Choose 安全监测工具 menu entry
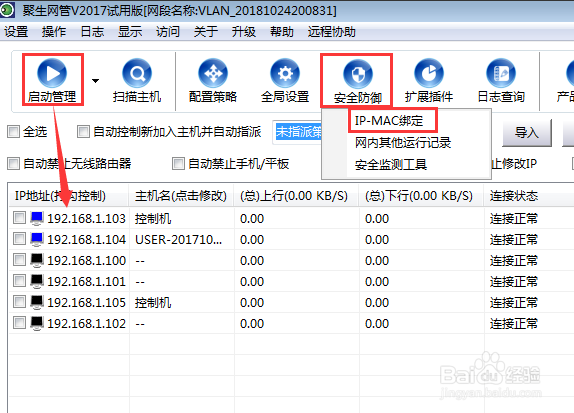This screenshot has height=413, width=574. [x=391, y=164]
